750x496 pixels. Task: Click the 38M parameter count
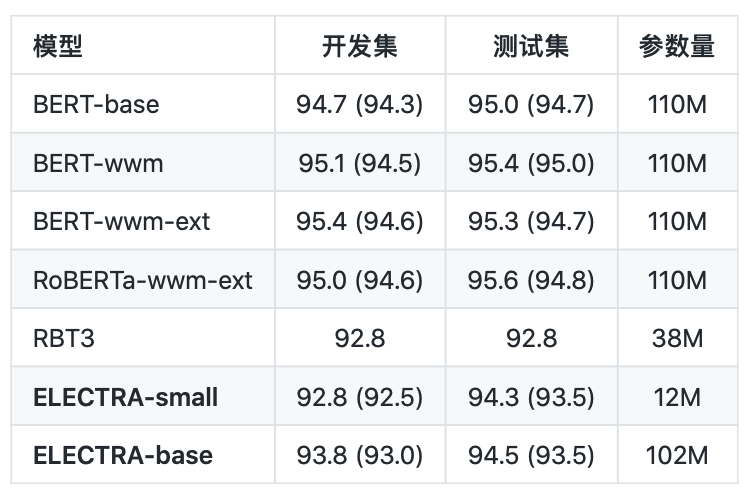coord(677,338)
